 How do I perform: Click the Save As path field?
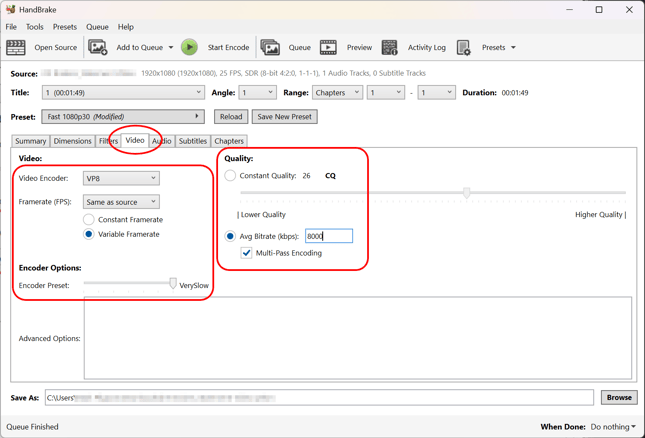(x=319, y=398)
